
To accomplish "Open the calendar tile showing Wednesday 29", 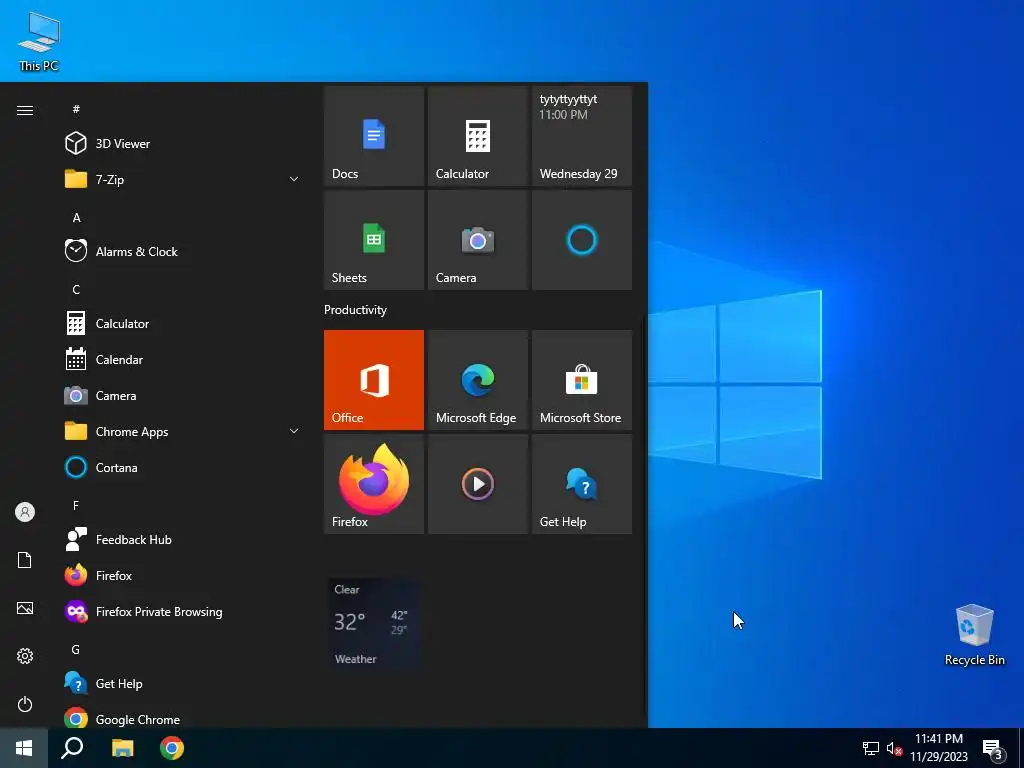I will click(x=582, y=136).
